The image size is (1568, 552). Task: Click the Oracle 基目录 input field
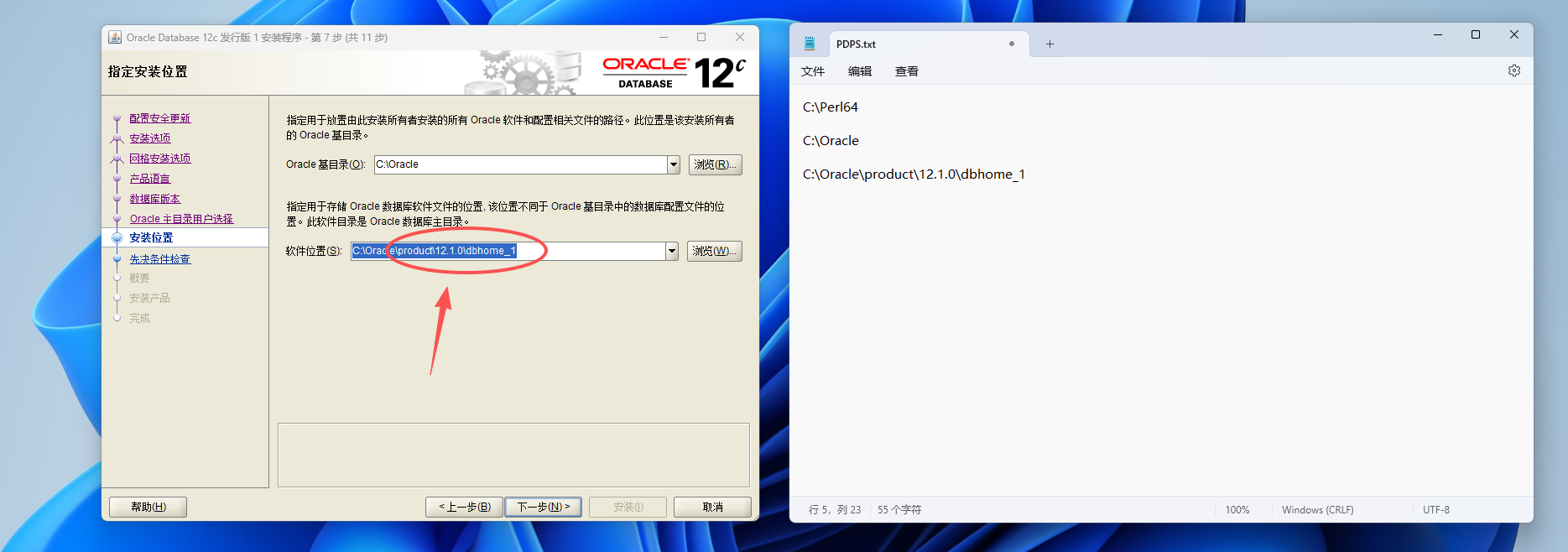click(521, 164)
